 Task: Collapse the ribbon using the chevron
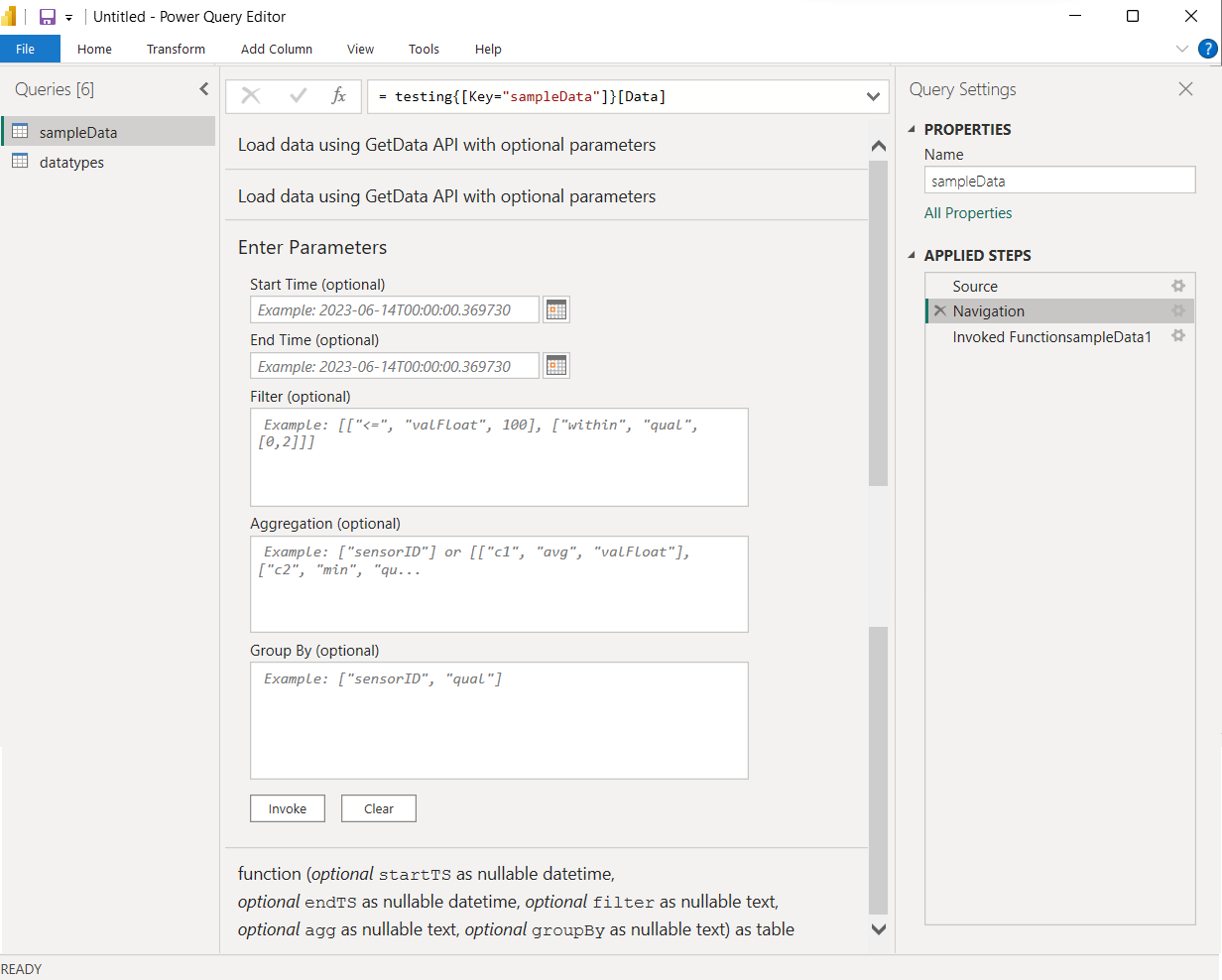pyautogui.click(x=1181, y=49)
